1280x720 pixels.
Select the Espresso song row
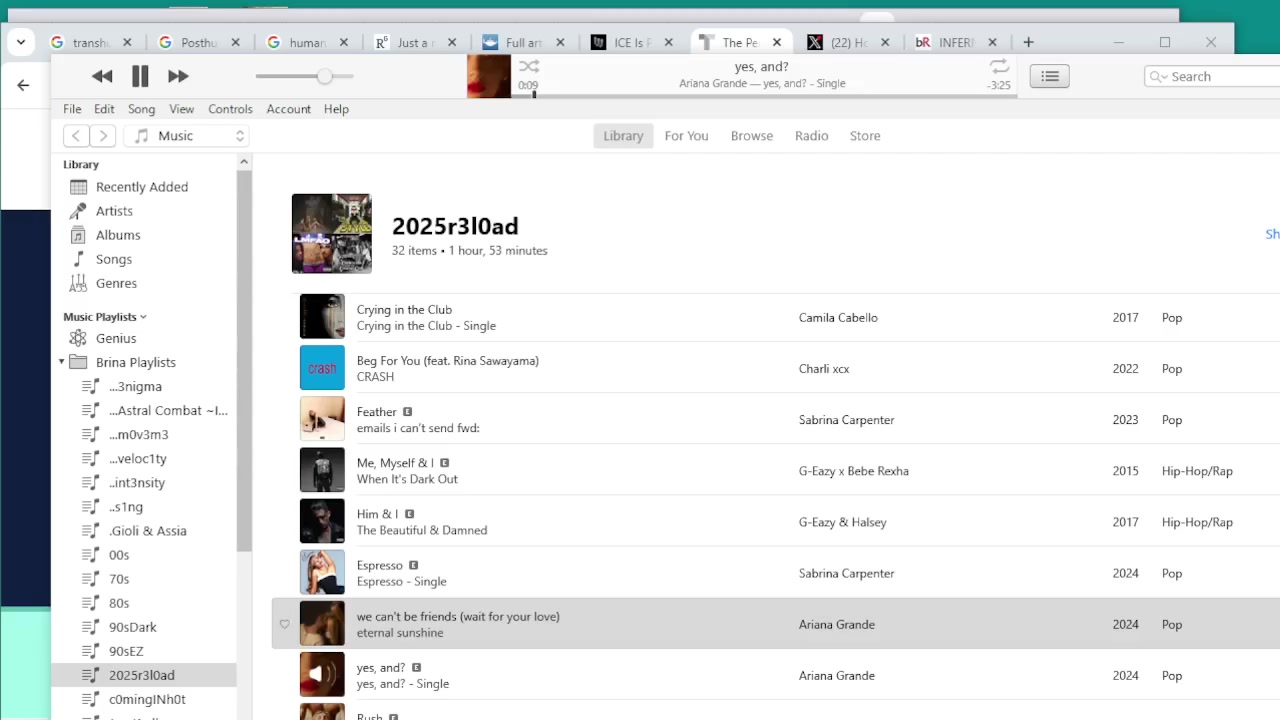(x=776, y=572)
